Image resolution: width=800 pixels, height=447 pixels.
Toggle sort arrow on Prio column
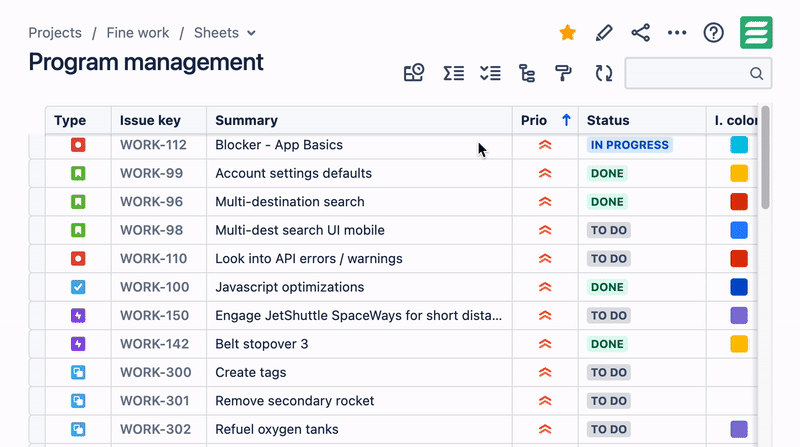click(x=566, y=120)
